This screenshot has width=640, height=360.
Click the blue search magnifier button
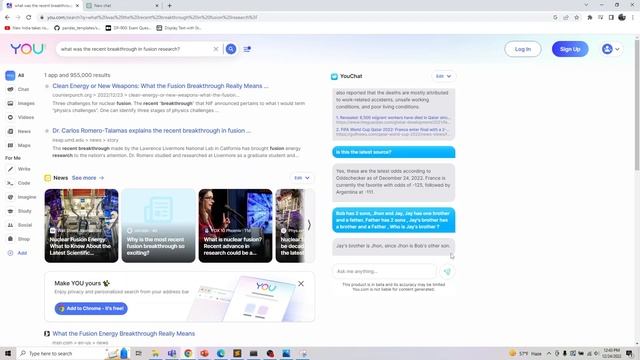pos(231,49)
